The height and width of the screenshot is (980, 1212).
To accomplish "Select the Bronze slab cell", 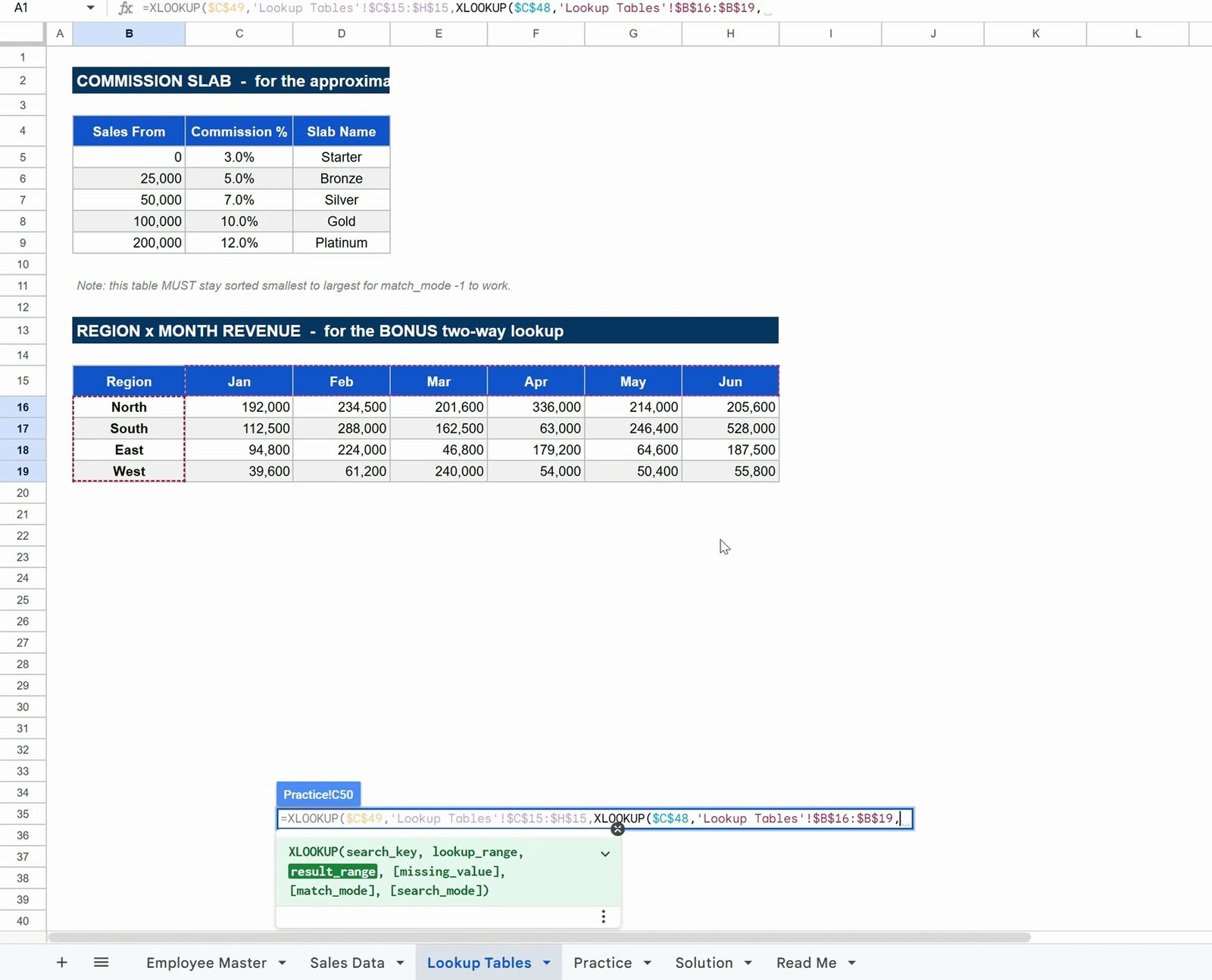I will pyautogui.click(x=342, y=178).
